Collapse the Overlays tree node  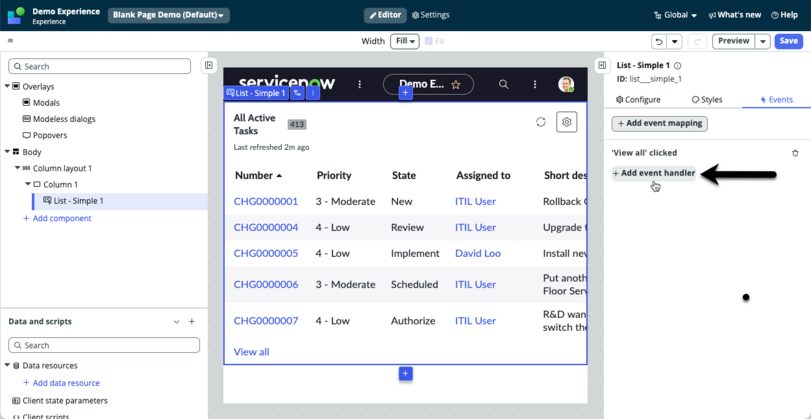pos(7,86)
